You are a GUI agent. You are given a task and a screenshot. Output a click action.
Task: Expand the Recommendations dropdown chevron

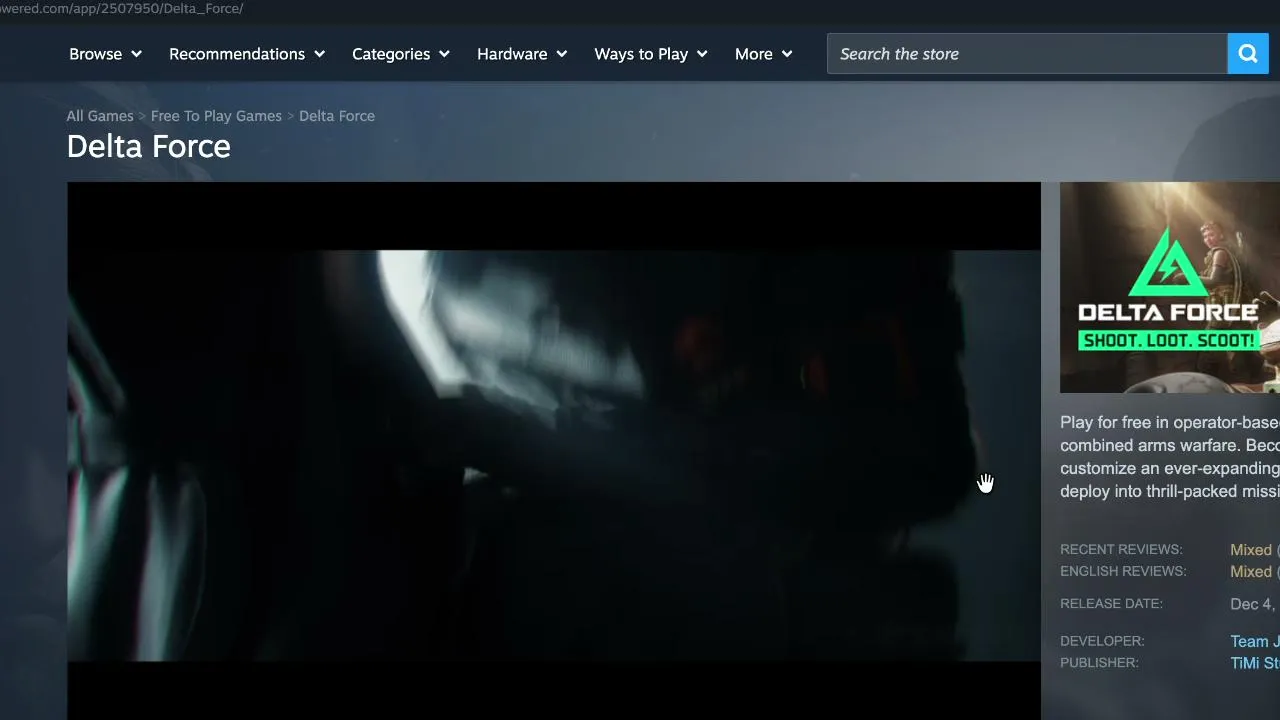pos(319,54)
